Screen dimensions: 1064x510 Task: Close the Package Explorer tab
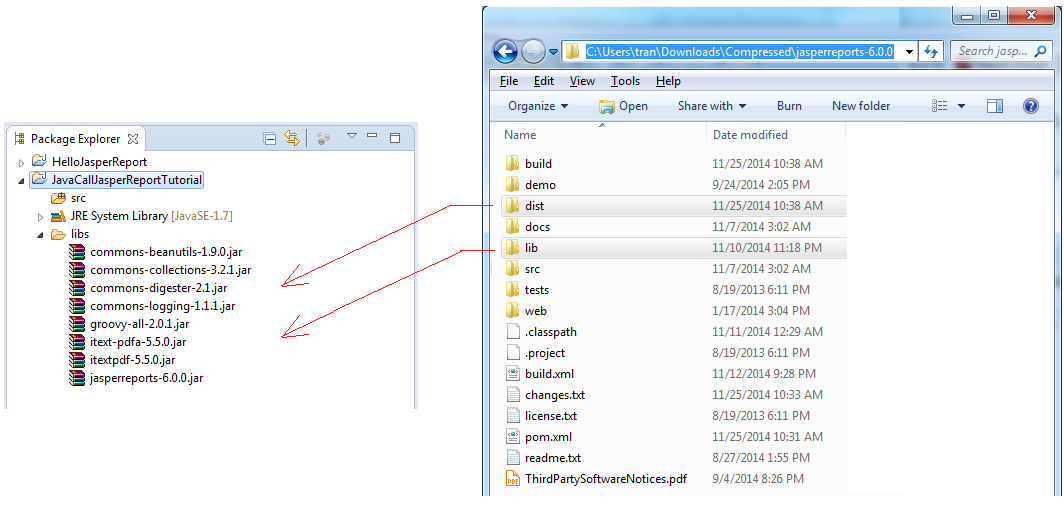[x=133, y=139]
